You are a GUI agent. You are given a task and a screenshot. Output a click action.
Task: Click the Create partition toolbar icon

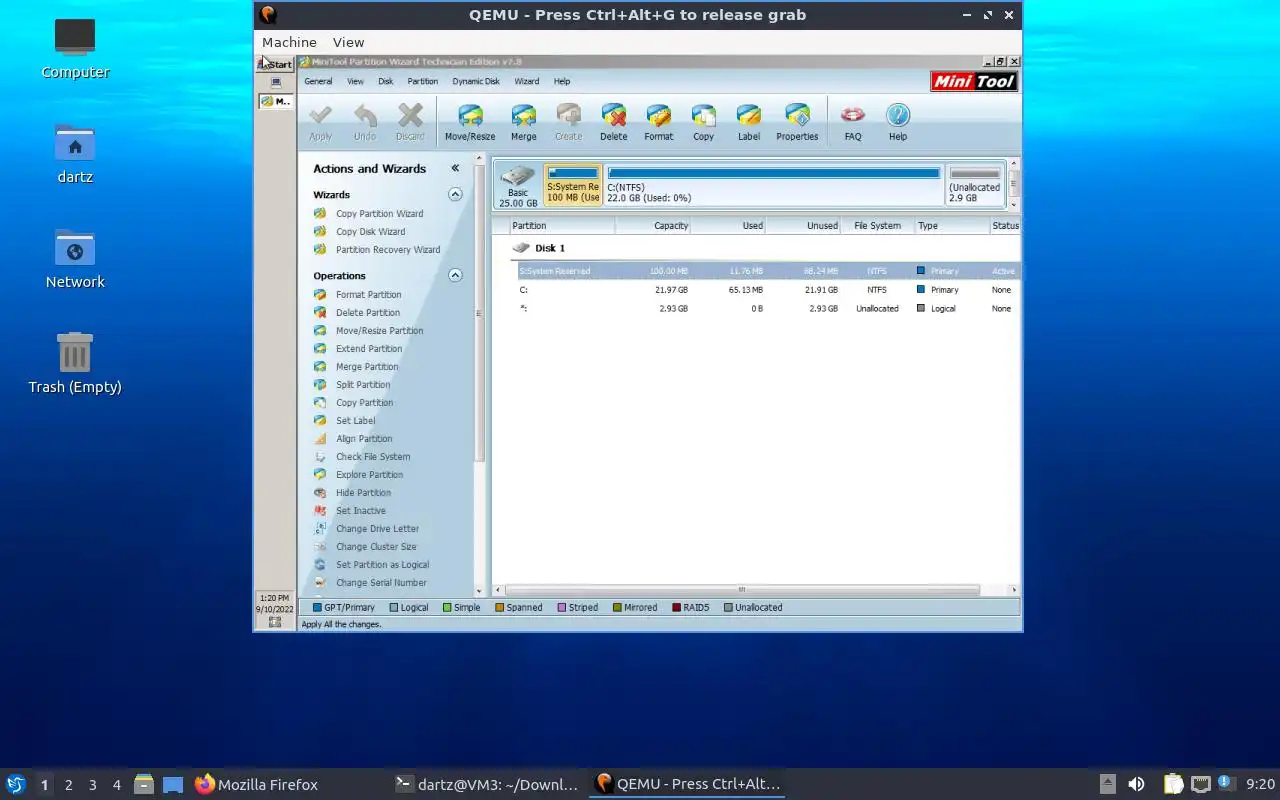[568, 116]
